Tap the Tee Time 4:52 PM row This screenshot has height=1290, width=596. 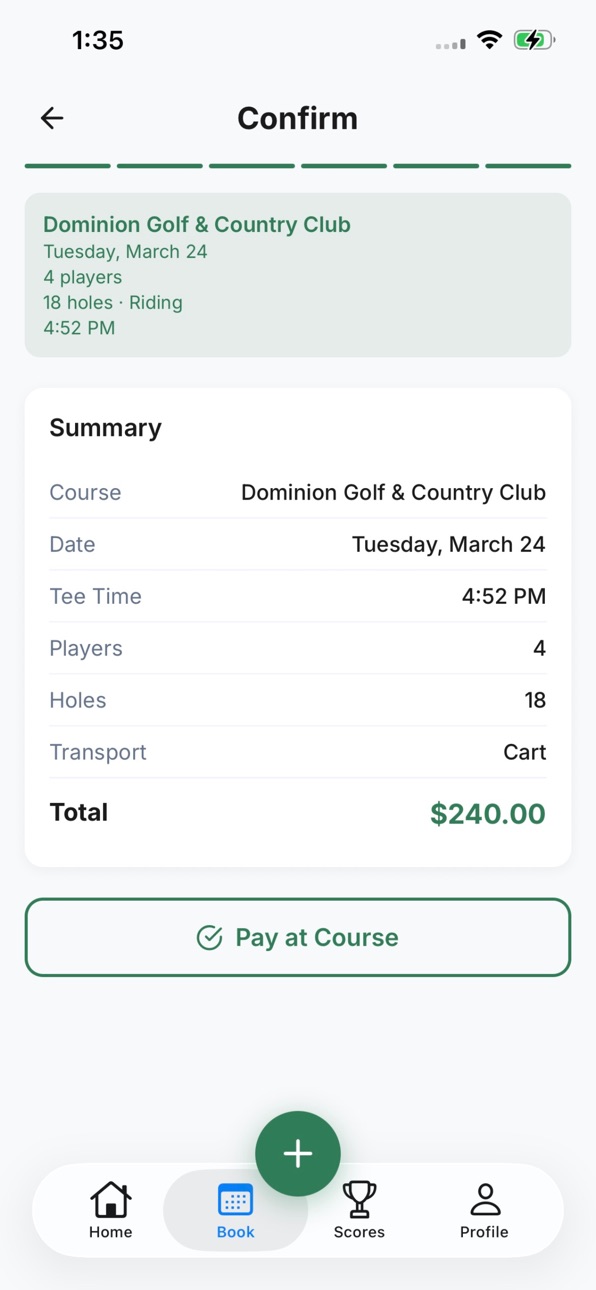(x=298, y=596)
